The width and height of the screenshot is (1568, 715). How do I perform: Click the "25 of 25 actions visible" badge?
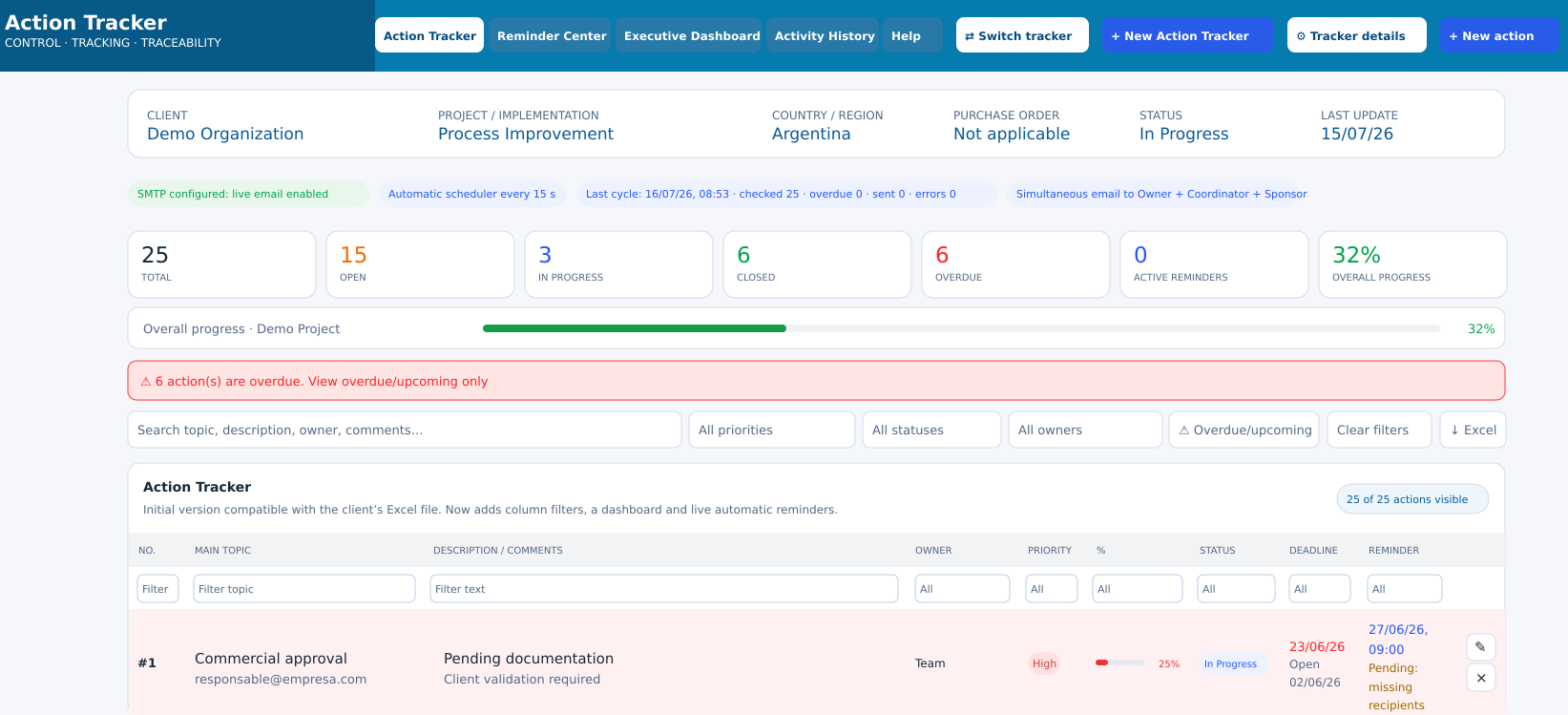point(1412,499)
